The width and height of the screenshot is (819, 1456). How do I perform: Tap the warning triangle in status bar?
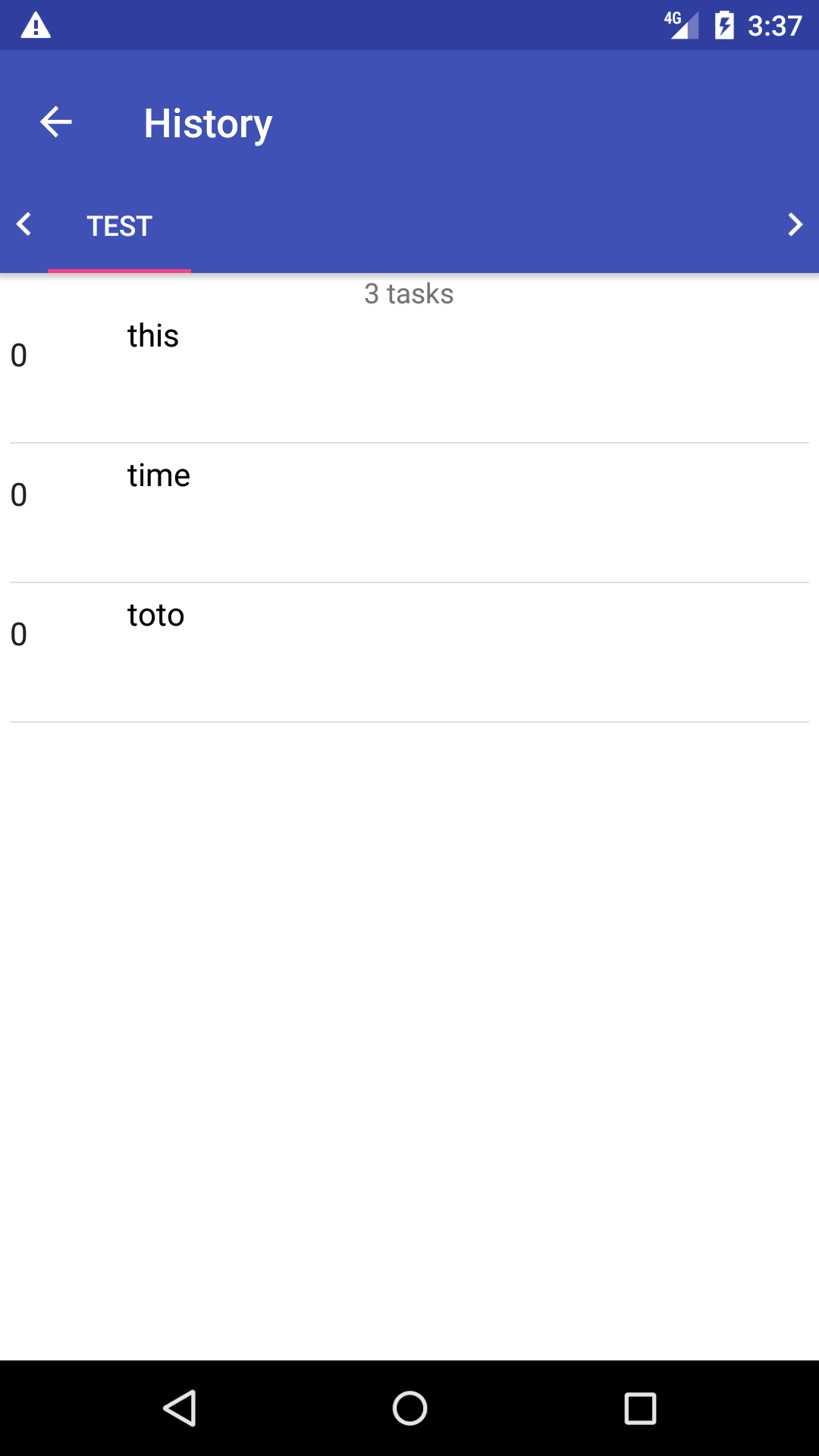(36, 26)
